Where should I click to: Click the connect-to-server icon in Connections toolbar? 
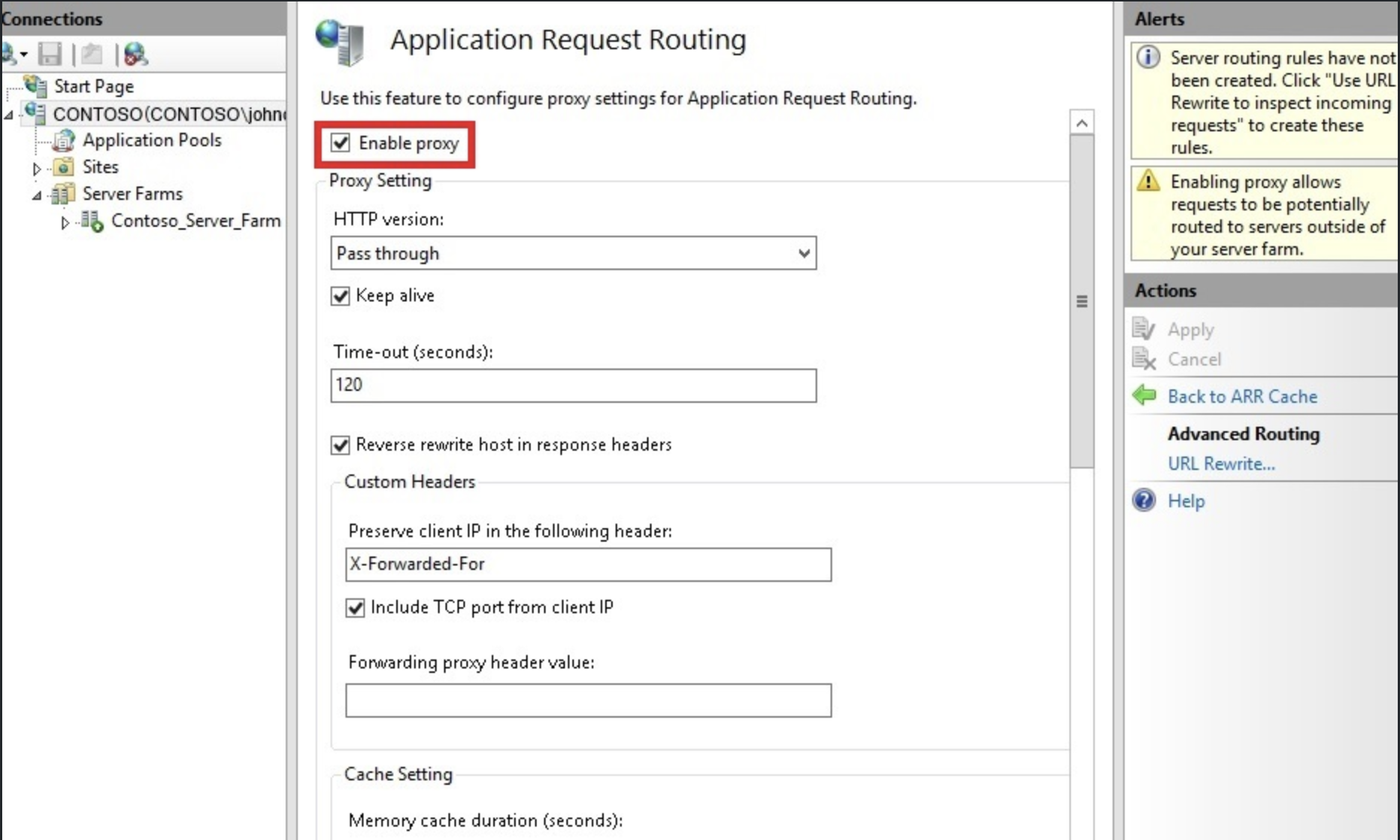[13, 54]
